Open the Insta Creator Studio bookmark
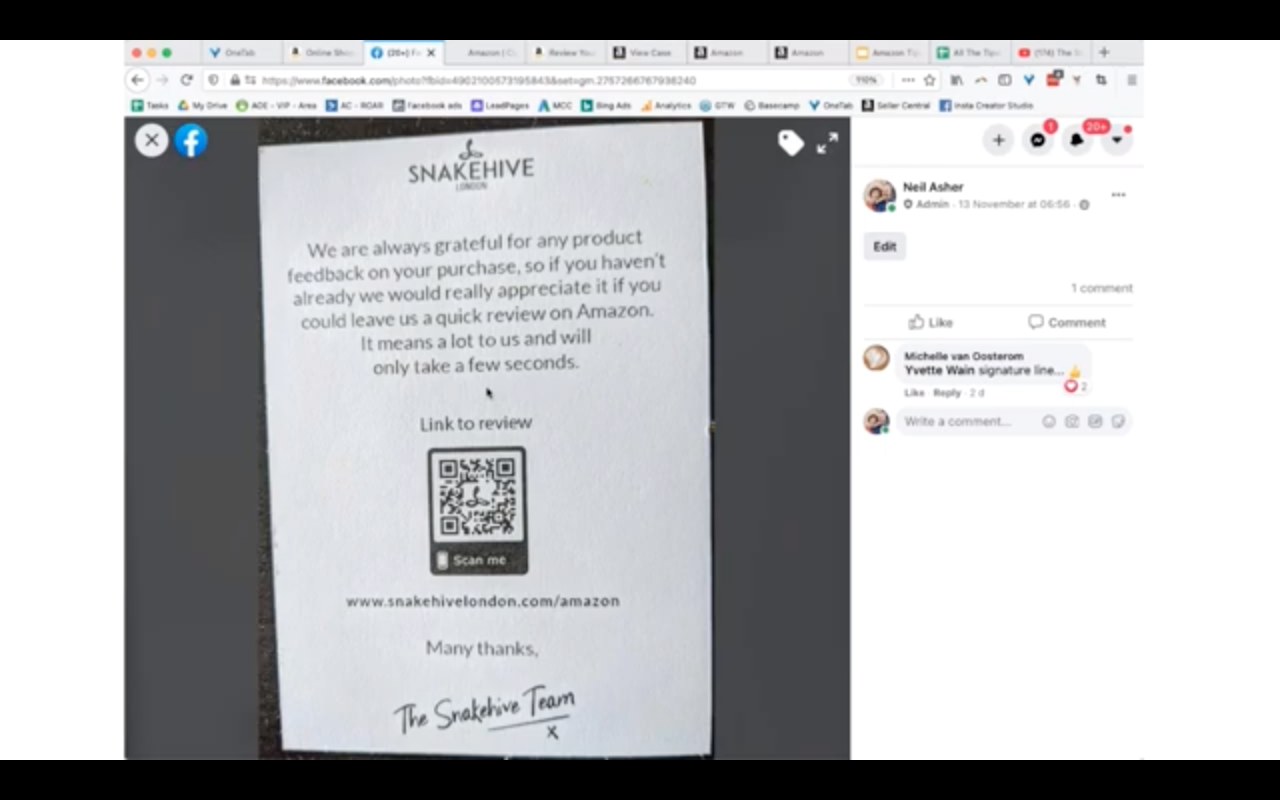Image resolution: width=1280 pixels, height=800 pixels. (986, 105)
